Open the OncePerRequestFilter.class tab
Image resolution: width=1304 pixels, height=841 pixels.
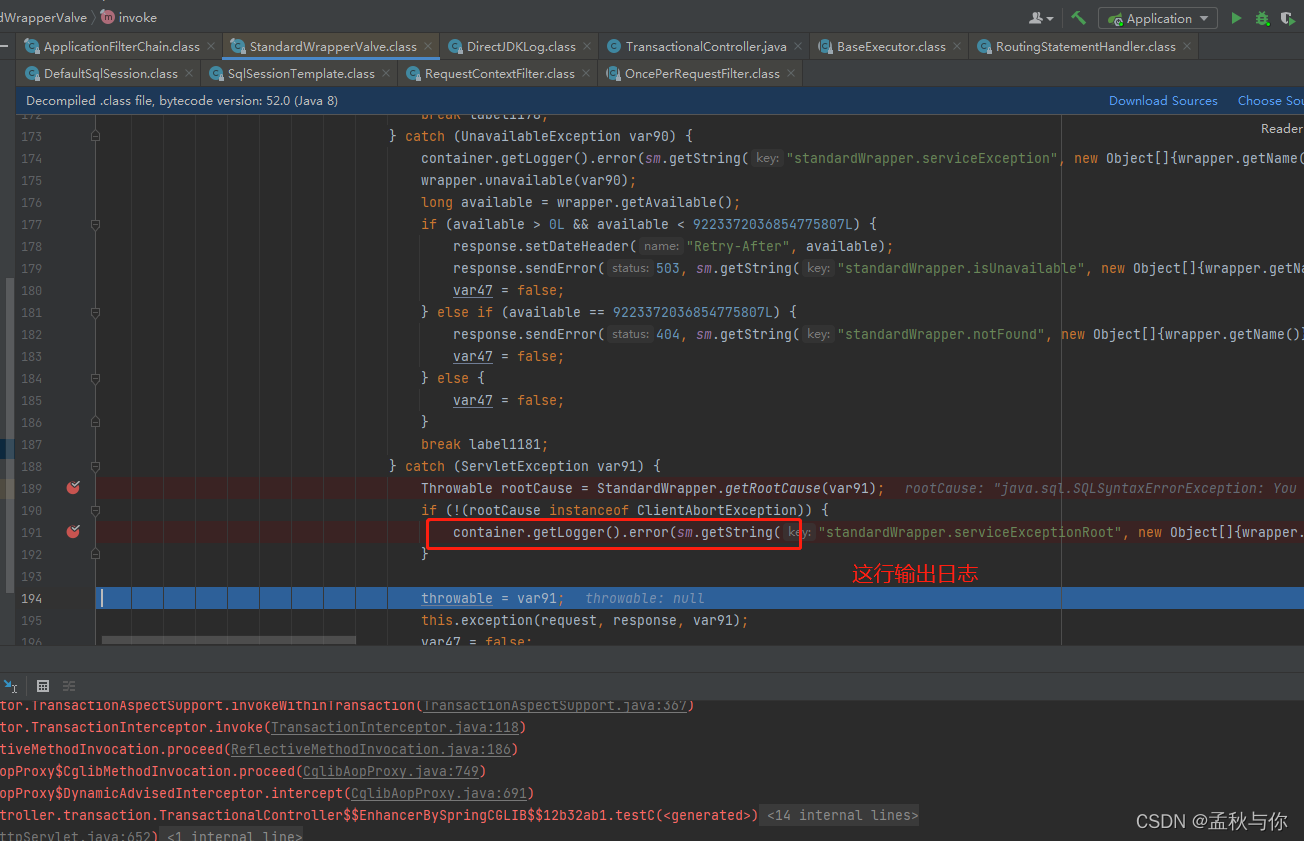(x=702, y=73)
